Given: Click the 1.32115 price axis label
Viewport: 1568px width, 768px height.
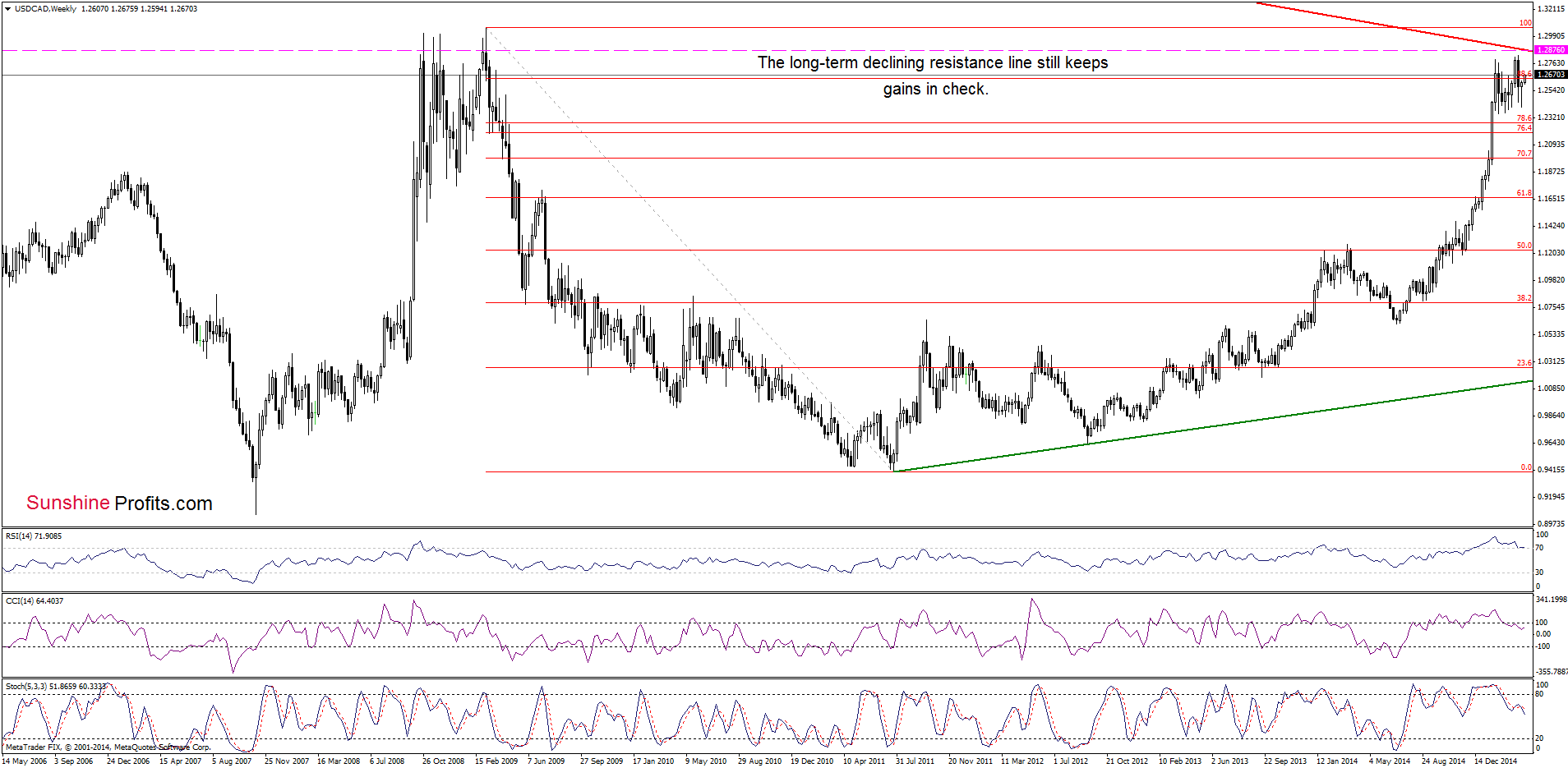Looking at the screenshot, I should (x=1550, y=9).
